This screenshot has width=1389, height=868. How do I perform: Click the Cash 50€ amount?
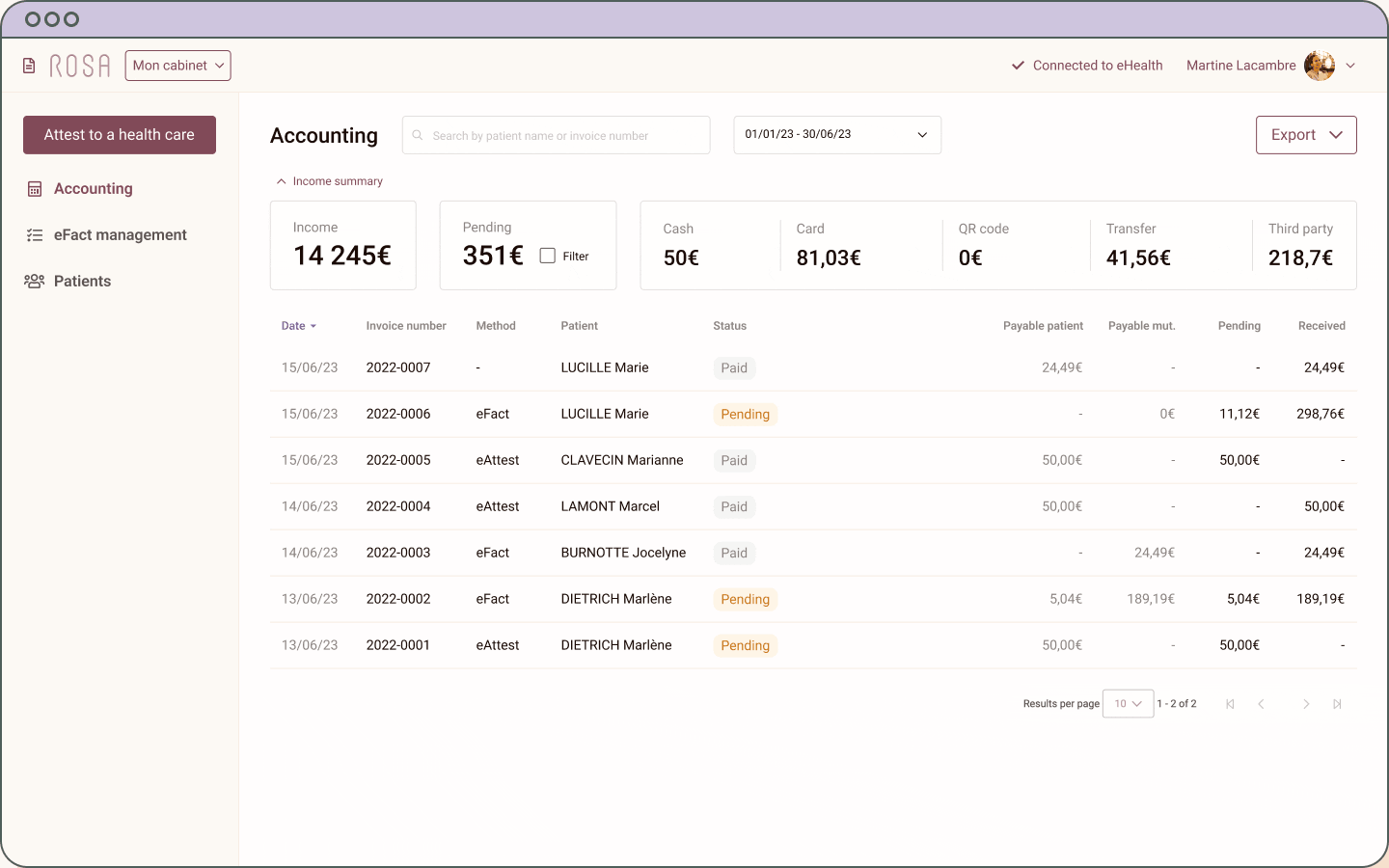tap(681, 258)
